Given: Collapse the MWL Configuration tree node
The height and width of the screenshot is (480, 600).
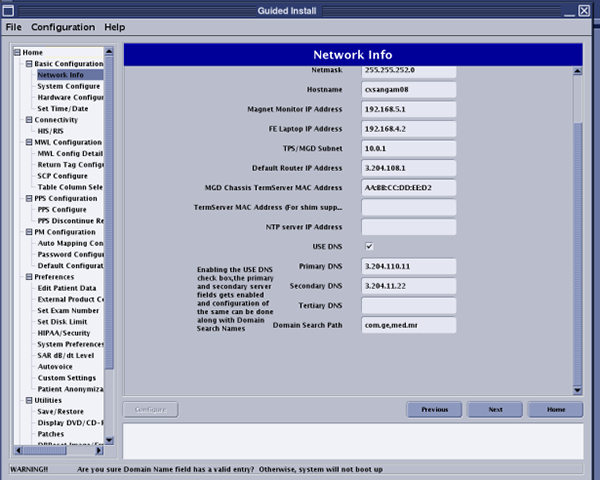Looking at the screenshot, I should coord(16,143).
